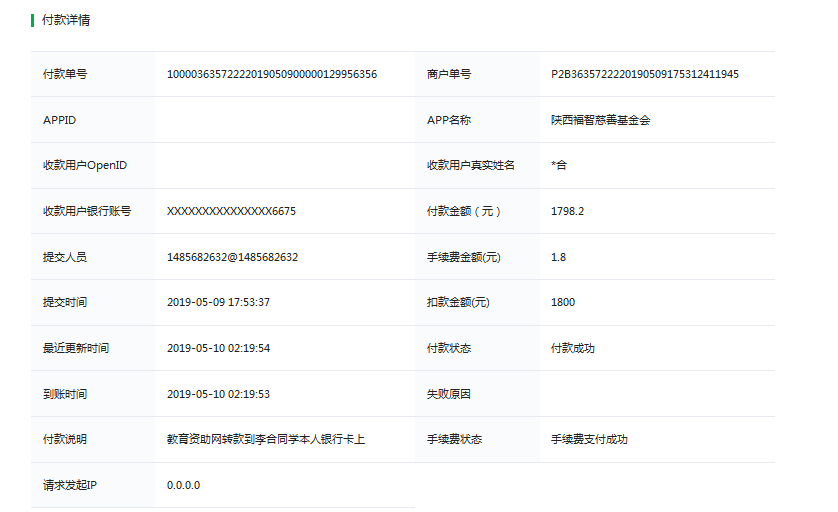Image resolution: width=838 pixels, height=512 pixels.
Task: Select the payee name *合
Action: [558, 165]
